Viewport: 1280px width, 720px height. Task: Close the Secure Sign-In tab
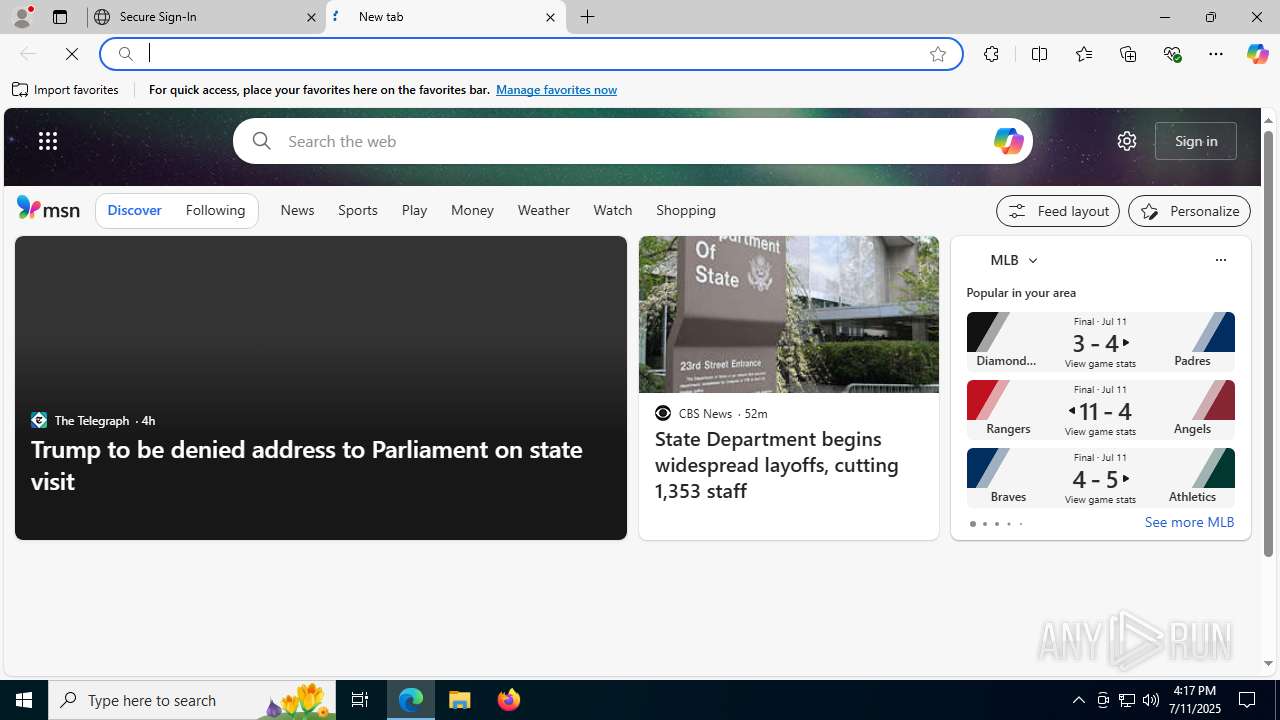(x=311, y=17)
